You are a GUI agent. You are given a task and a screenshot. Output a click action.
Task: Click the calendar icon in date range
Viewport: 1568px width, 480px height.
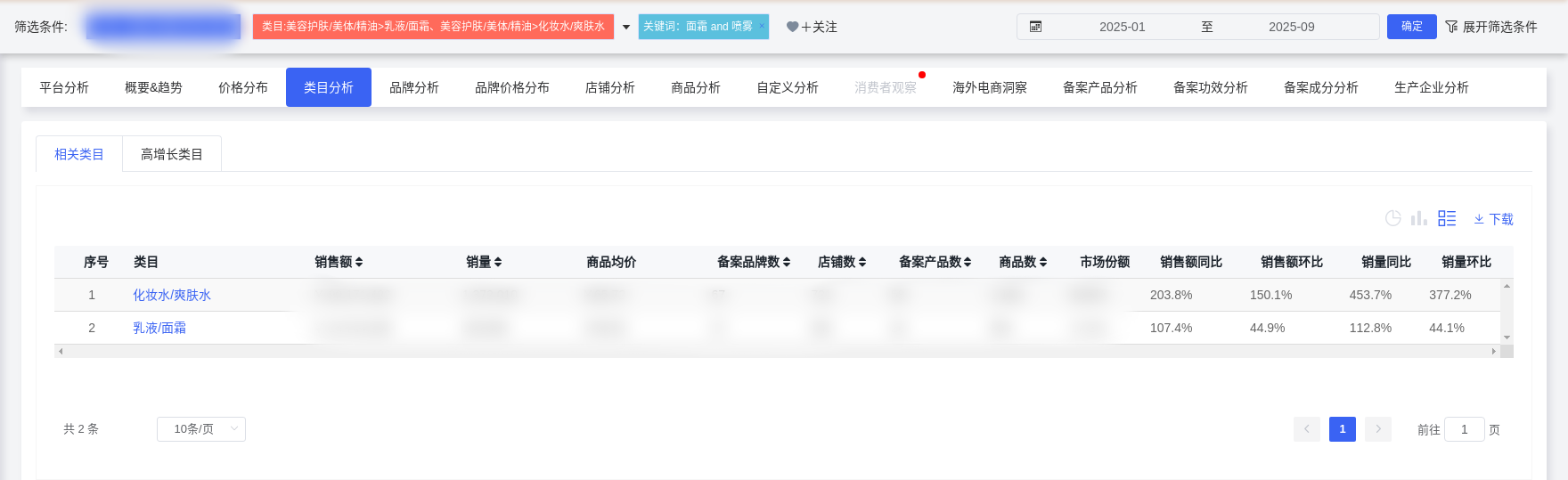1035,27
